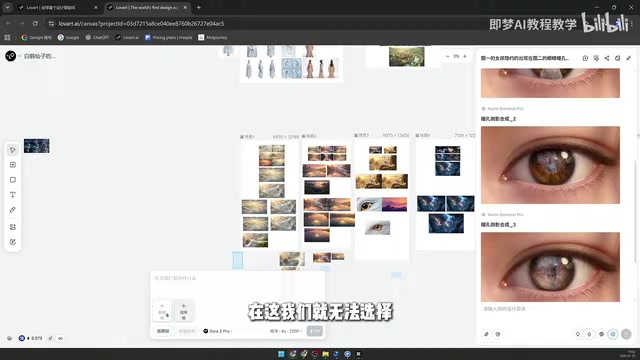This screenshot has height=360, width=640.
Task: Open the layers icon at bottom left
Action: point(9,338)
